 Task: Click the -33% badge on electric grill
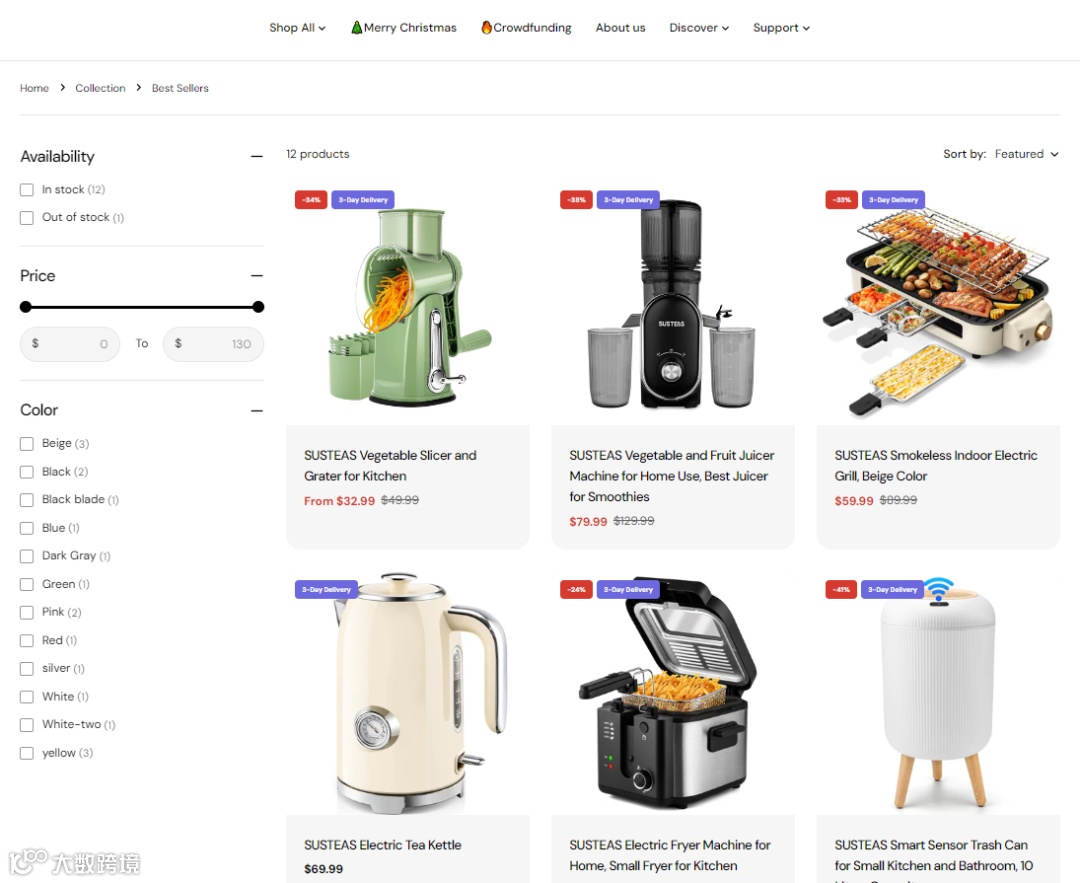coord(842,200)
